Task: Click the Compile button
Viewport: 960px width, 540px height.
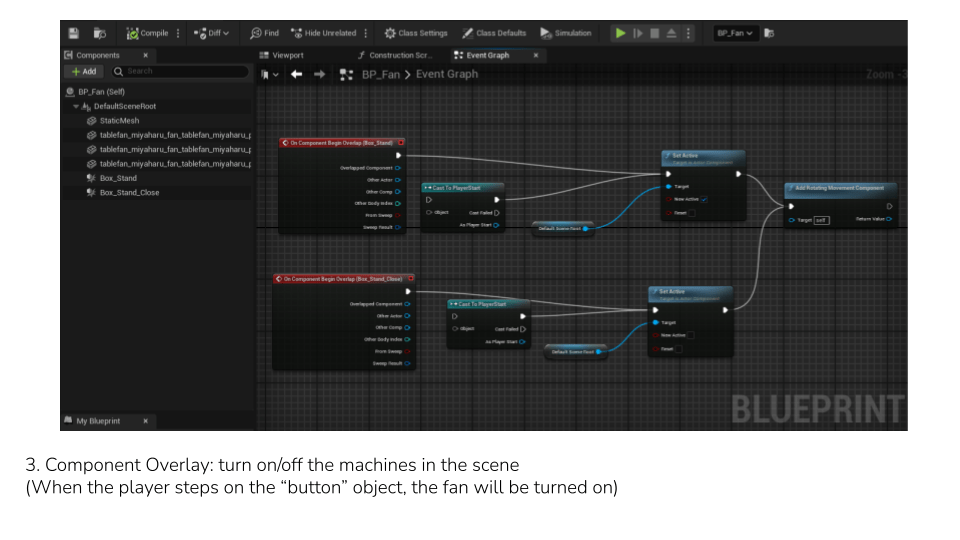Action: (x=148, y=33)
